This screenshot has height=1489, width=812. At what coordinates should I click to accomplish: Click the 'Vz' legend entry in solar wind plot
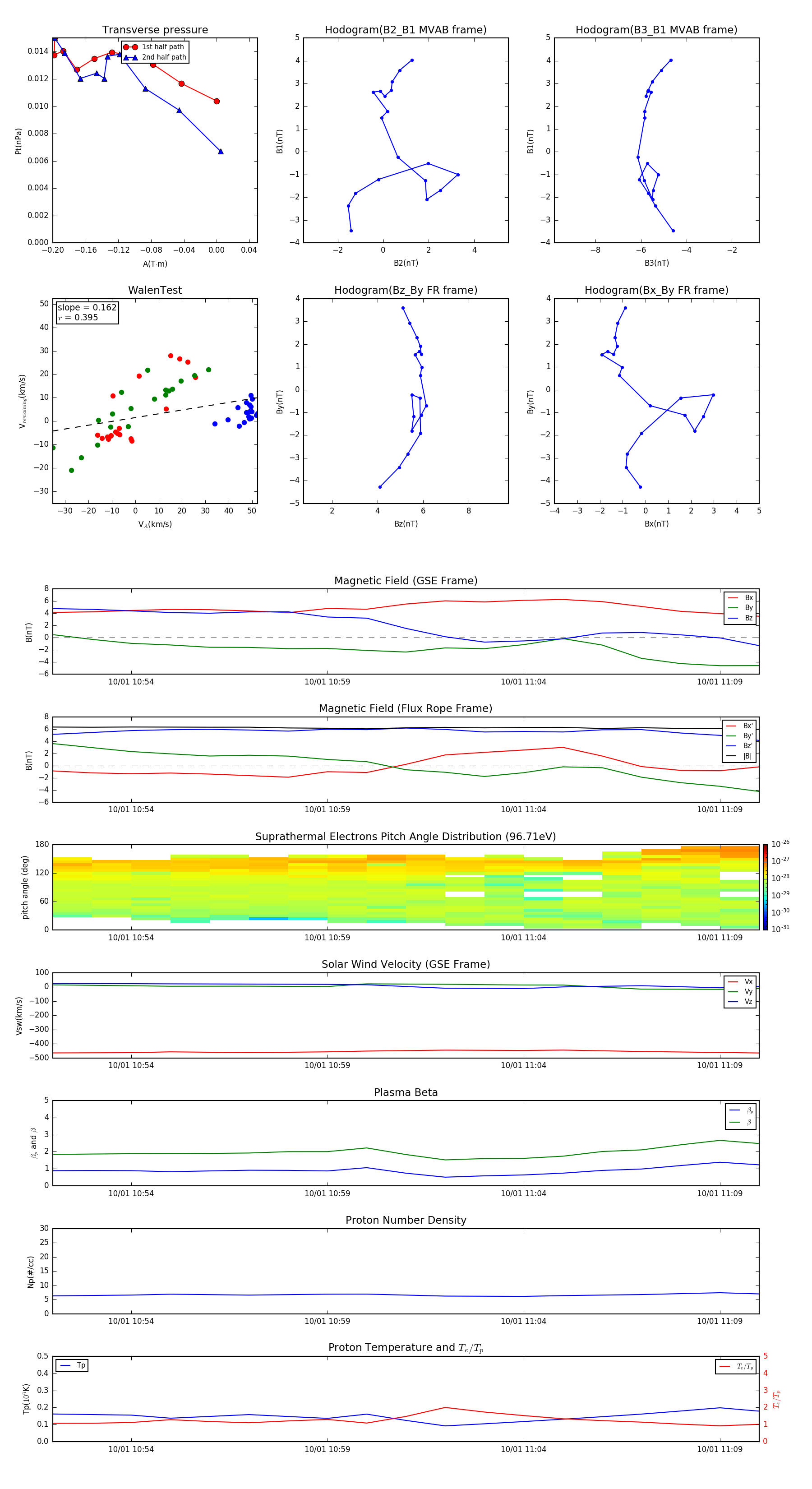coord(740,1002)
